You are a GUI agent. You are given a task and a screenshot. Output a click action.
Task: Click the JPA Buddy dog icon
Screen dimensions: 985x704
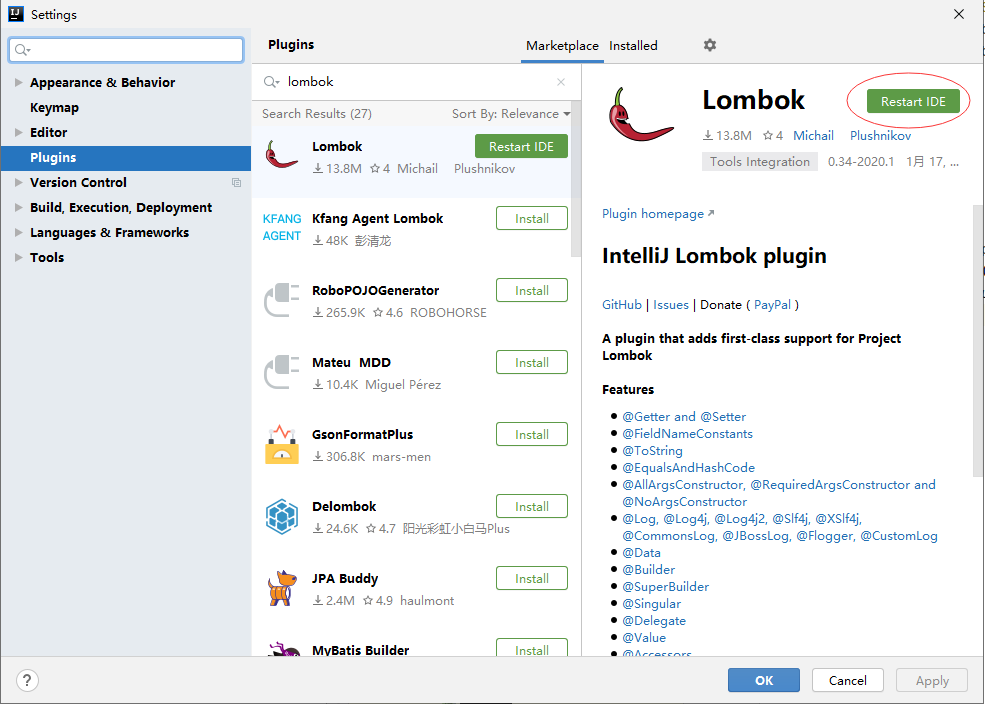(281, 588)
